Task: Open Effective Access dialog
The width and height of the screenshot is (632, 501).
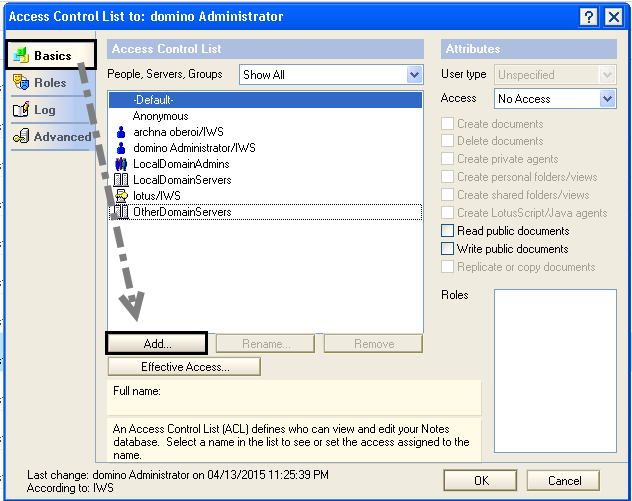Action: [184, 367]
